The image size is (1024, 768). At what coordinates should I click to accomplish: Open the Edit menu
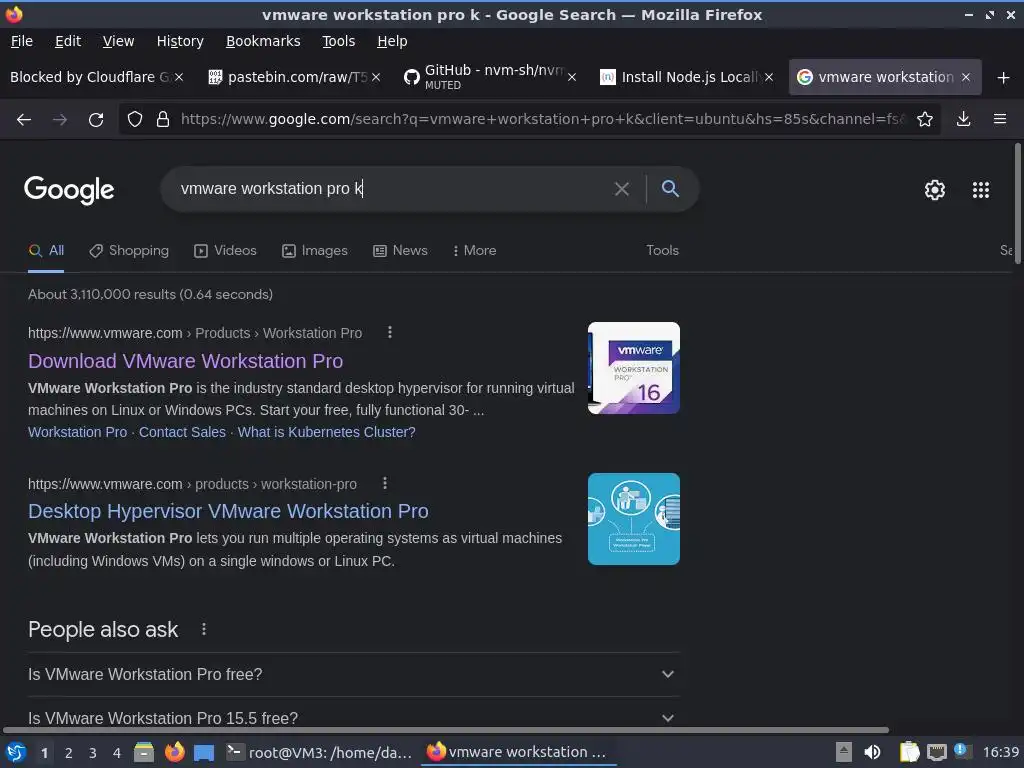coord(68,41)
